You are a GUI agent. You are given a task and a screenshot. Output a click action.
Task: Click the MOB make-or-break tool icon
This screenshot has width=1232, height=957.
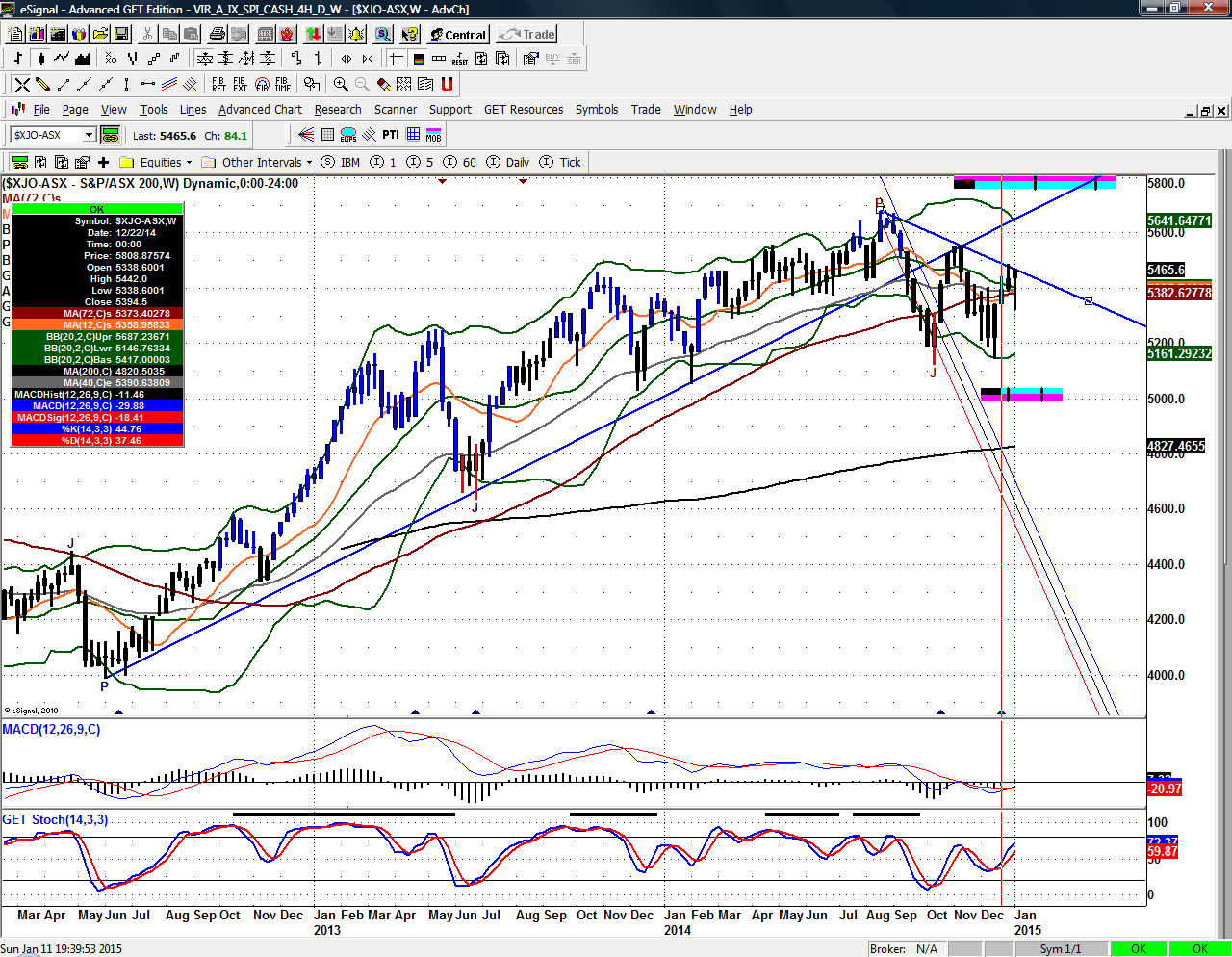pos(433,135)
